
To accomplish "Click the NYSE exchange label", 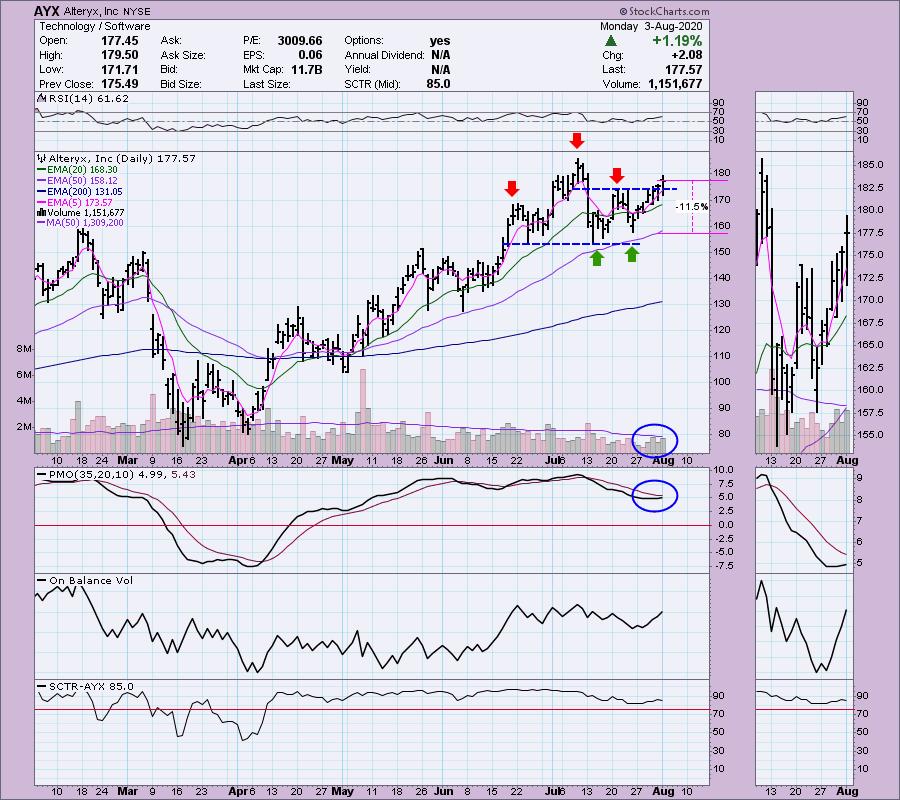I will click(x=135, y=11).
